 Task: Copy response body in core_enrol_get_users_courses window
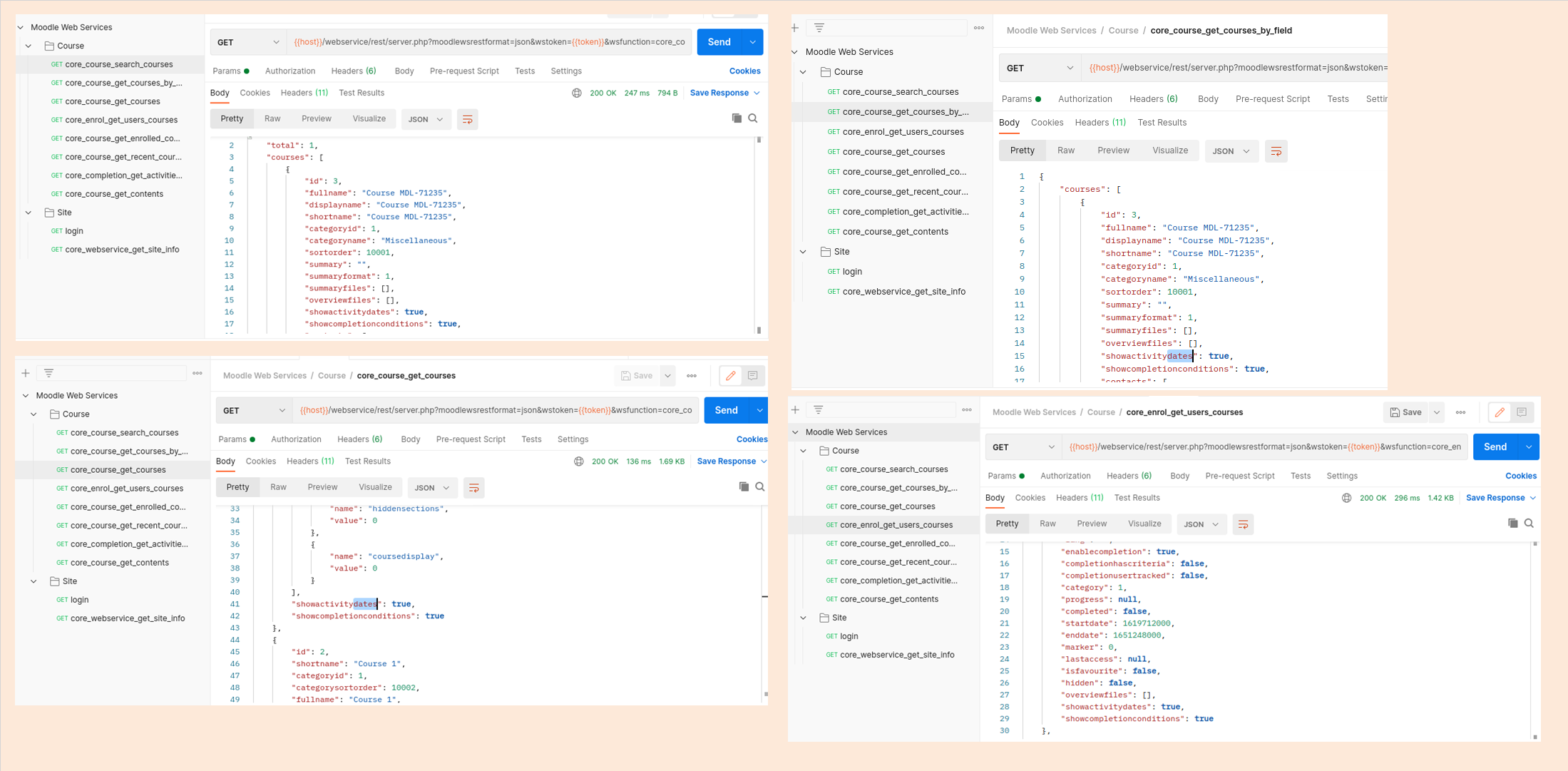pyautogui.click(x=1513, y=523)
